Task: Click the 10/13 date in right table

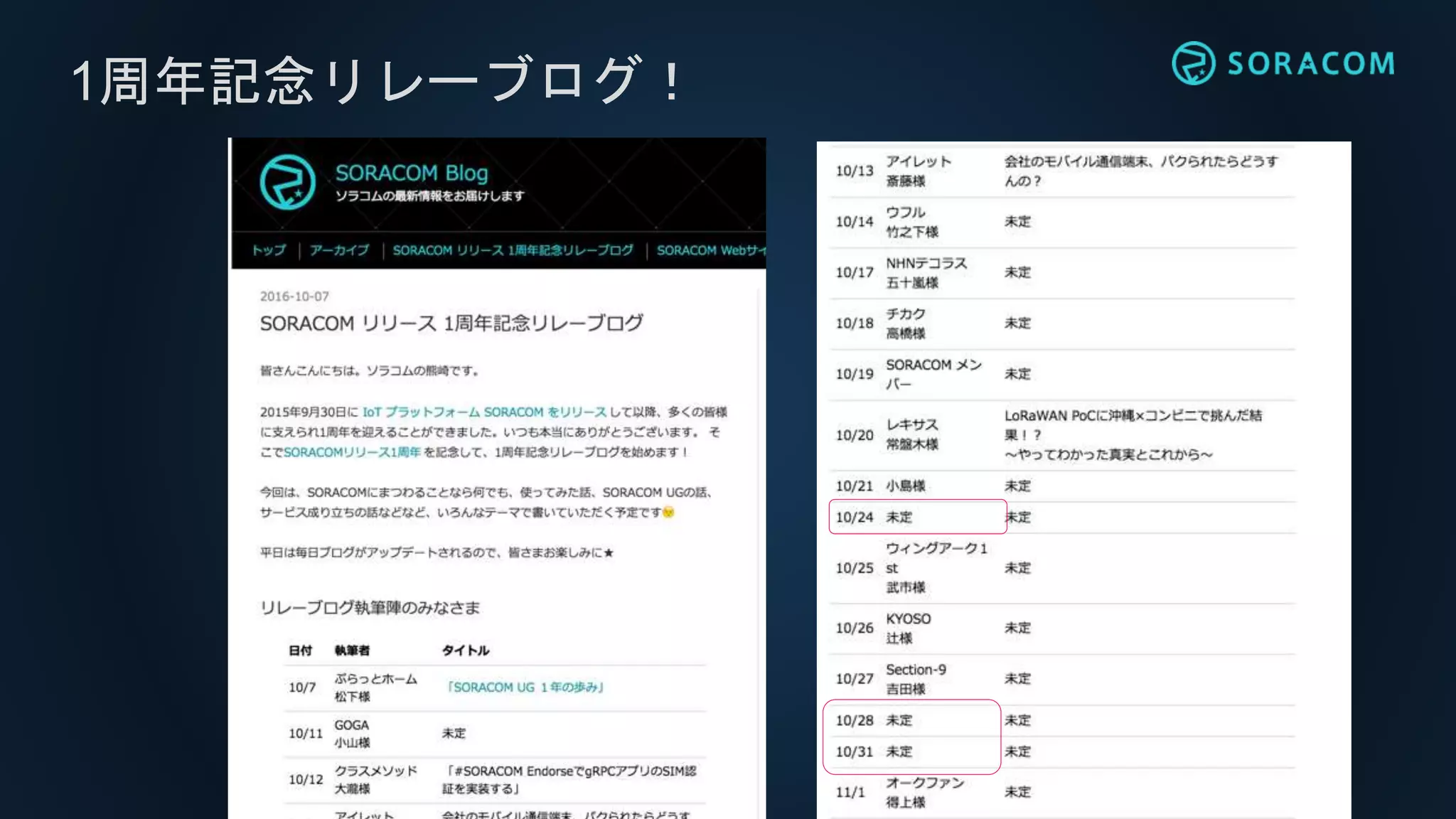Action: 855,171
